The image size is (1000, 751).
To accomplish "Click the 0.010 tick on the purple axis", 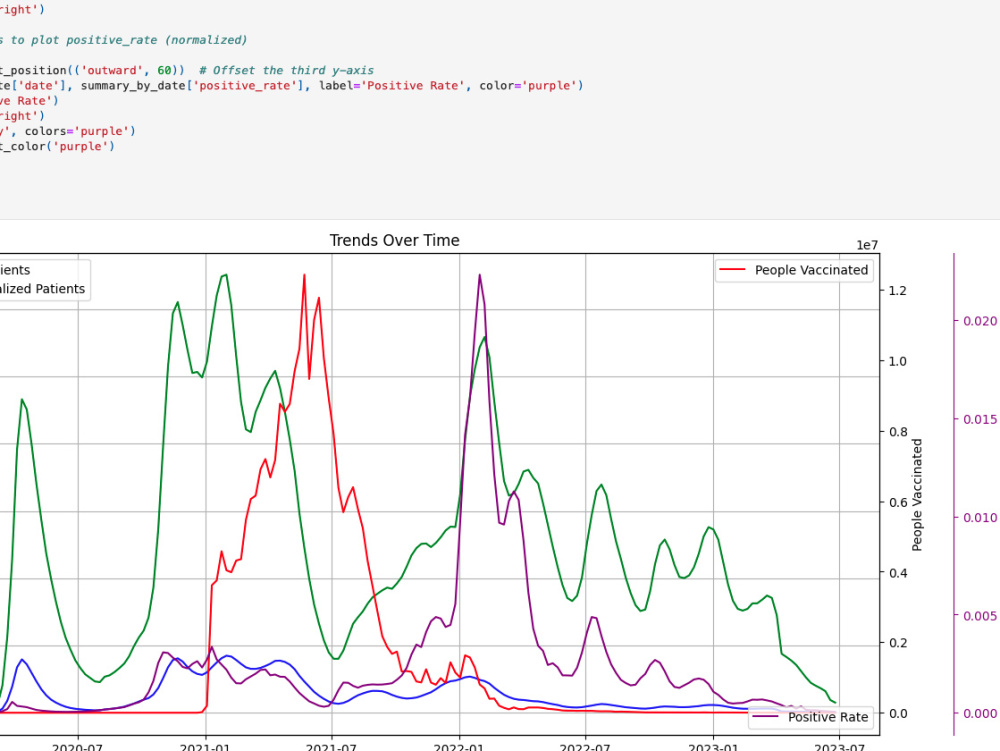I will [x=980, y=517].
